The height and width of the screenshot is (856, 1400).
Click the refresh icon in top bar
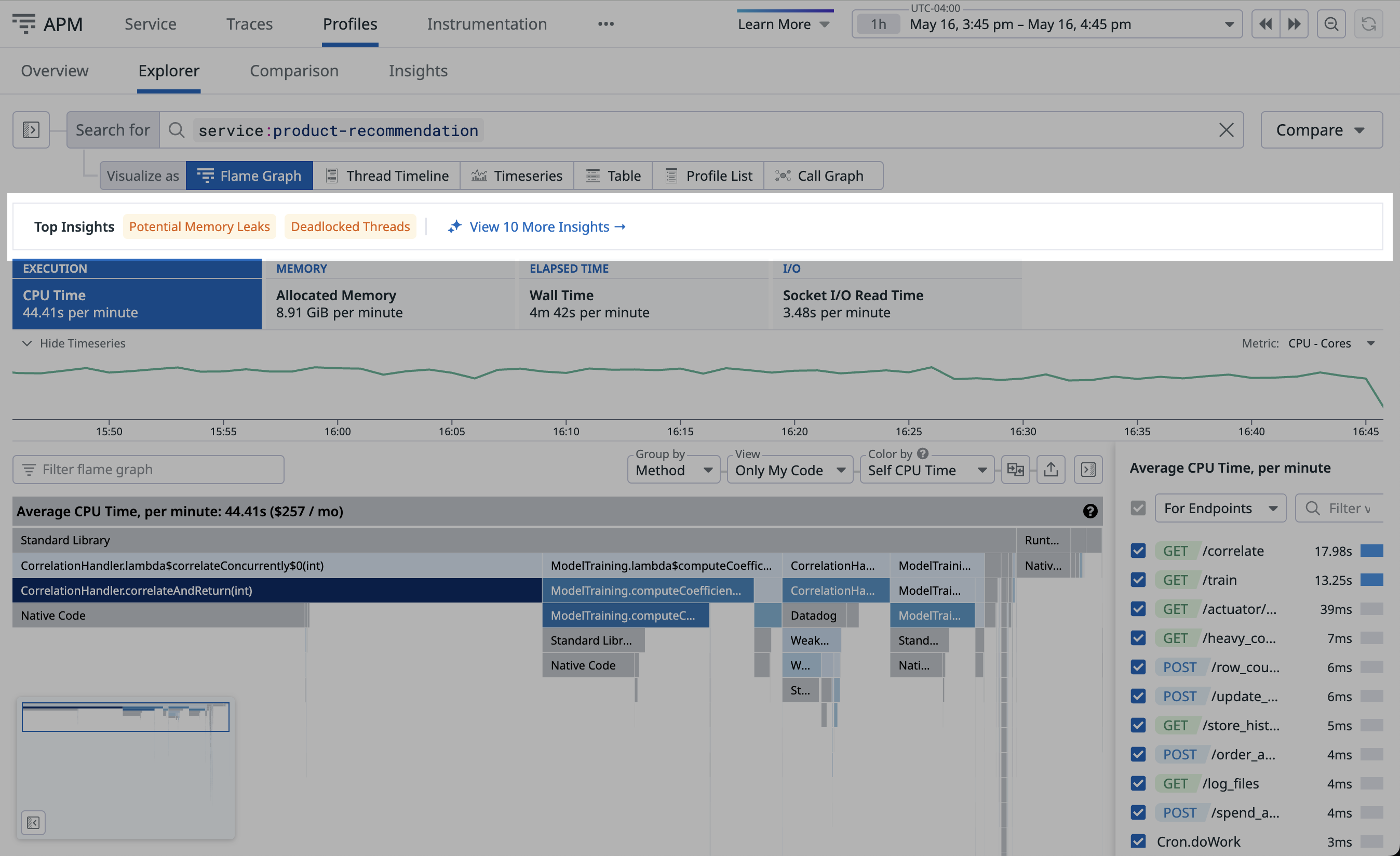click(x=1368, y=24)
